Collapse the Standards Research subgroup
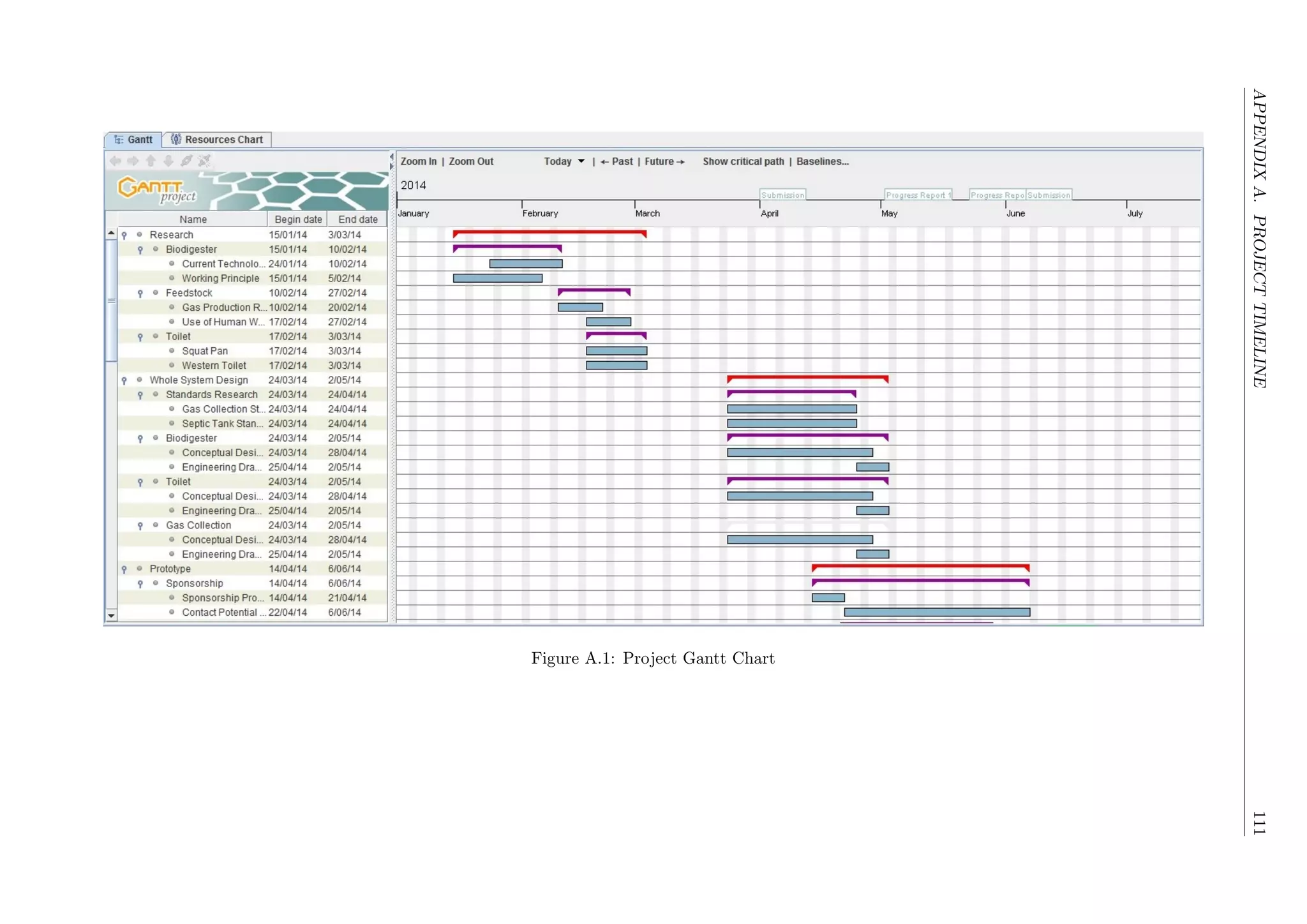This screenshot has height=924, width=1307. [140, 396]
